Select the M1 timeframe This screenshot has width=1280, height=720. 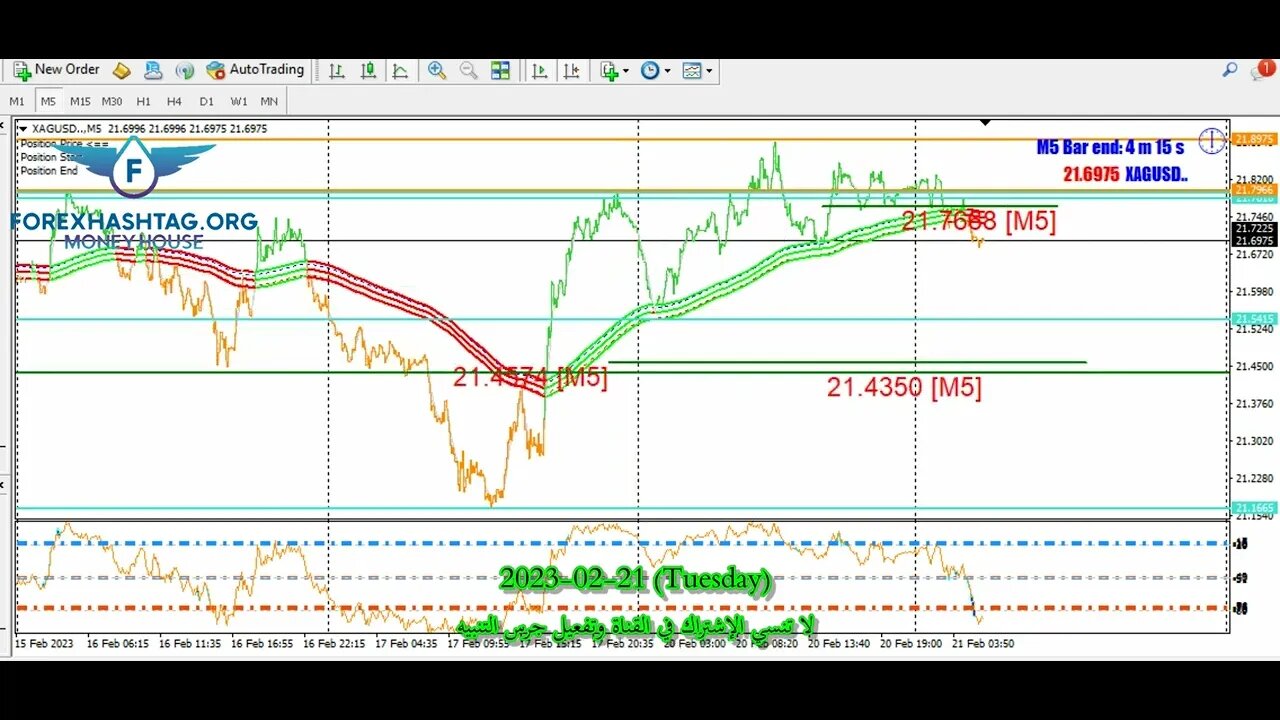[x=17, y=101]
